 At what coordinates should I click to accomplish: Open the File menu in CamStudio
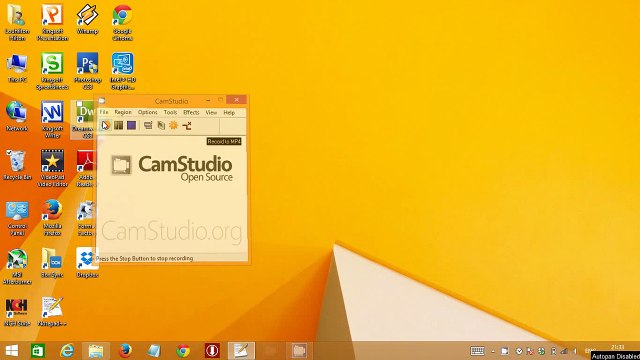click(104, 112)
